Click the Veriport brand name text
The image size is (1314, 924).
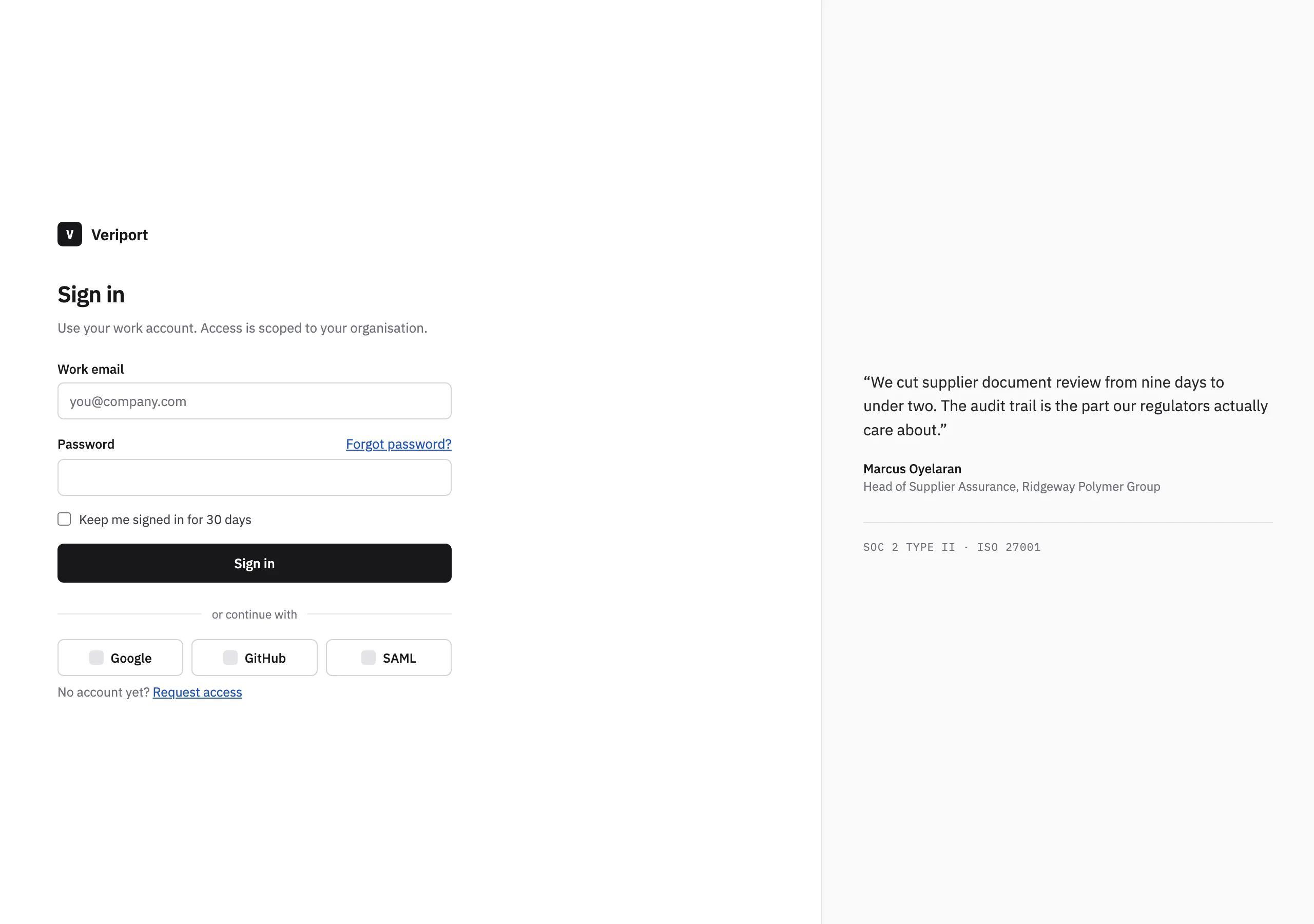[x=120, y=235]
